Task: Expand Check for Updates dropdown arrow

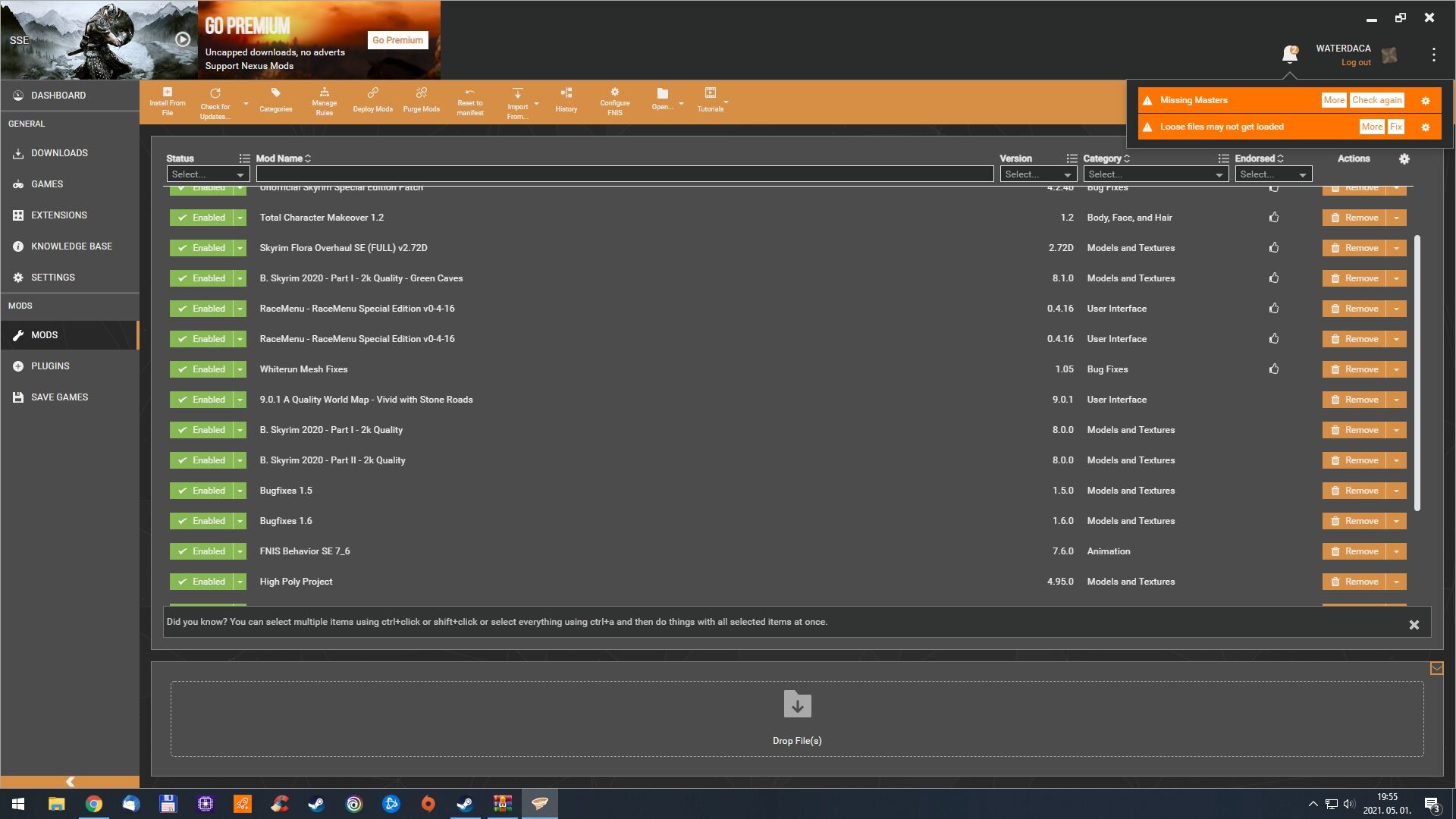Action: coord(245,103)
